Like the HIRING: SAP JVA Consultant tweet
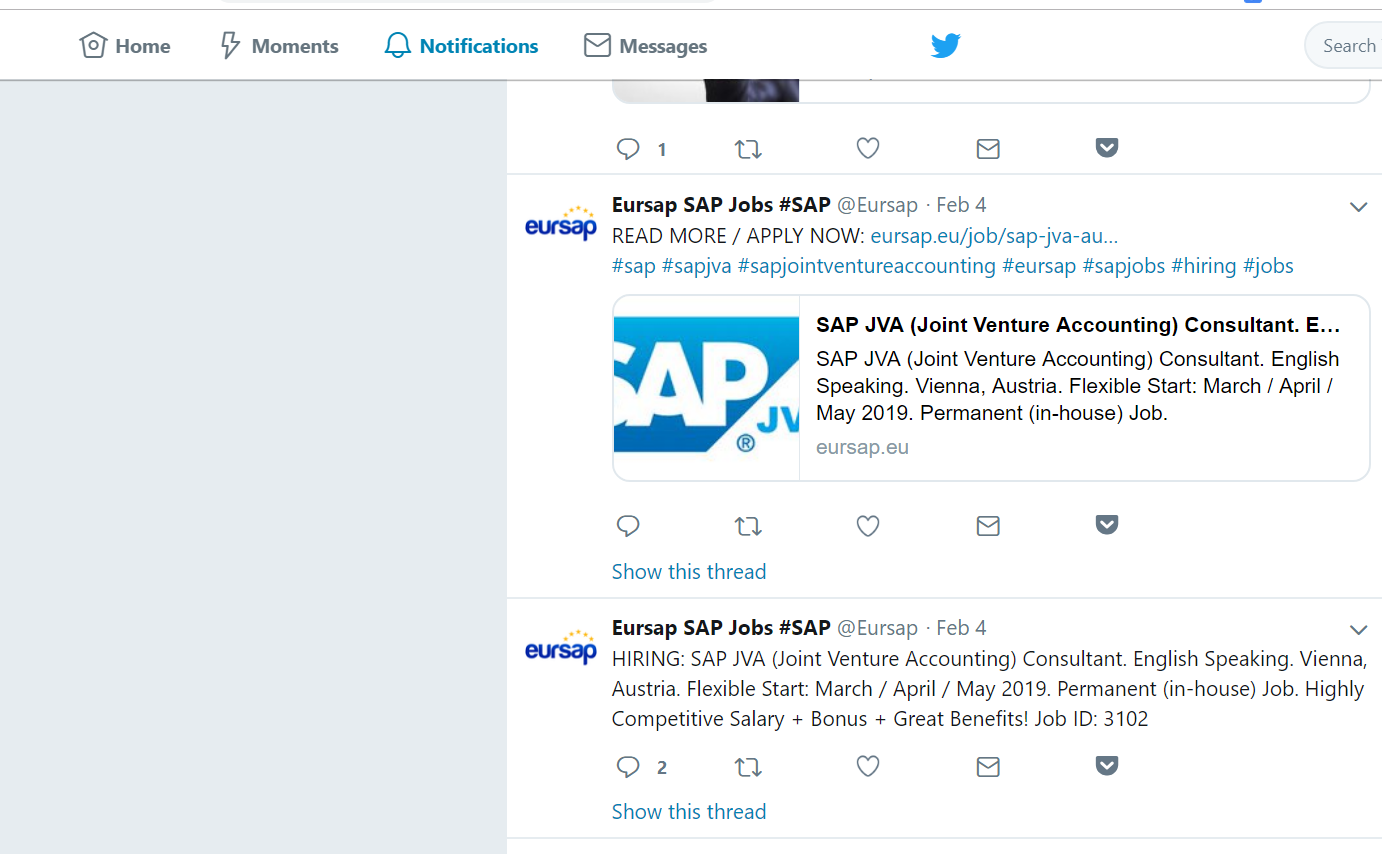This screenshot has height=854, width=1382. pyautogui.click(x=868, y=767)
